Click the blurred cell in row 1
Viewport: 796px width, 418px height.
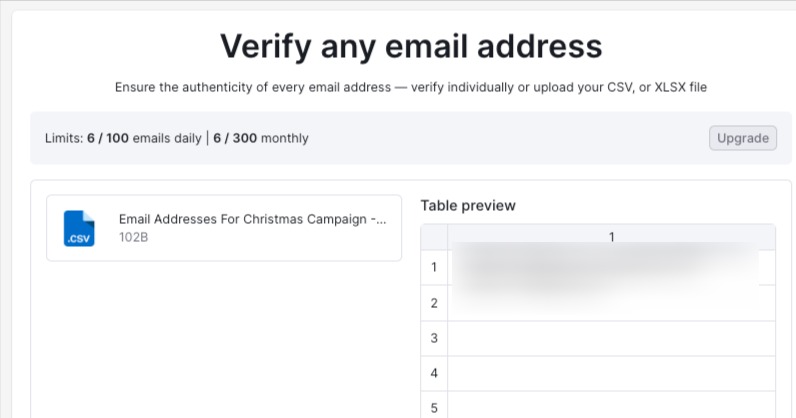pos(611,267)
